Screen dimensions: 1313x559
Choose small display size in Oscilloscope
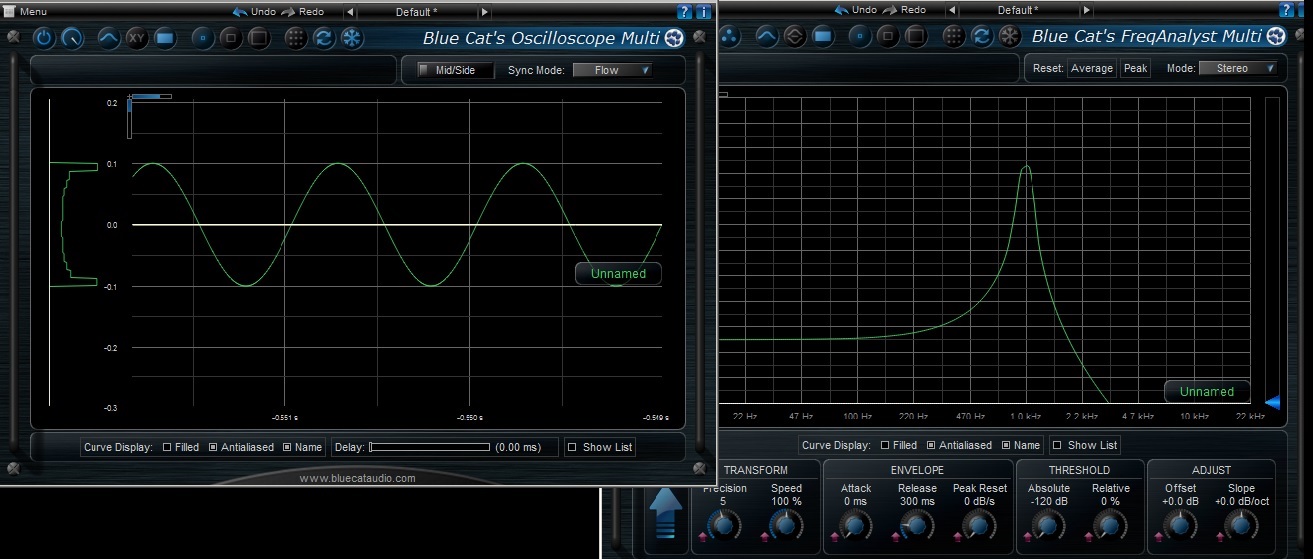tap(202, 38)
